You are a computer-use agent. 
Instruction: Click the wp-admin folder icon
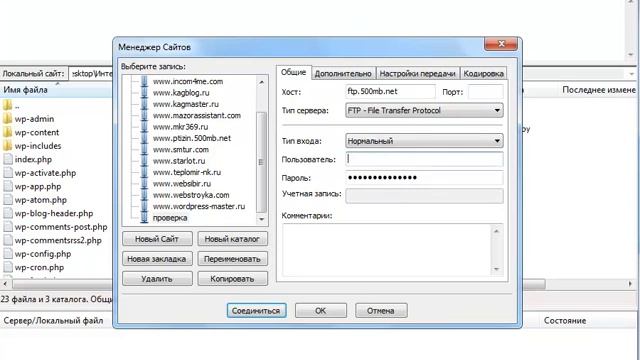point(7,119)
